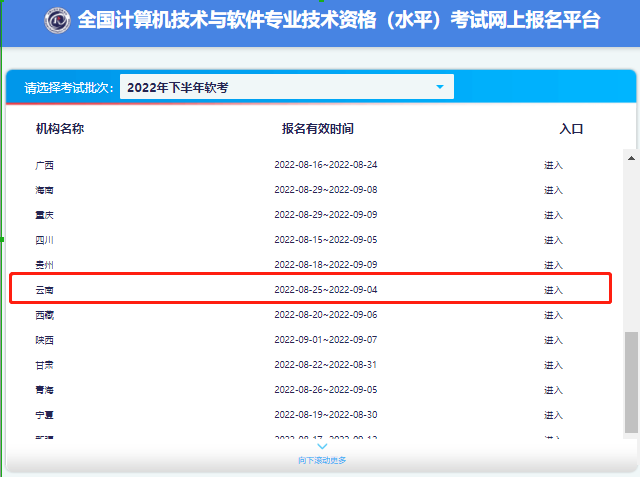Image resolution: width=640 pixels, height=477 pixels.
Task: Click 进入 in the 甘肃 row
Action: (553, 365)
